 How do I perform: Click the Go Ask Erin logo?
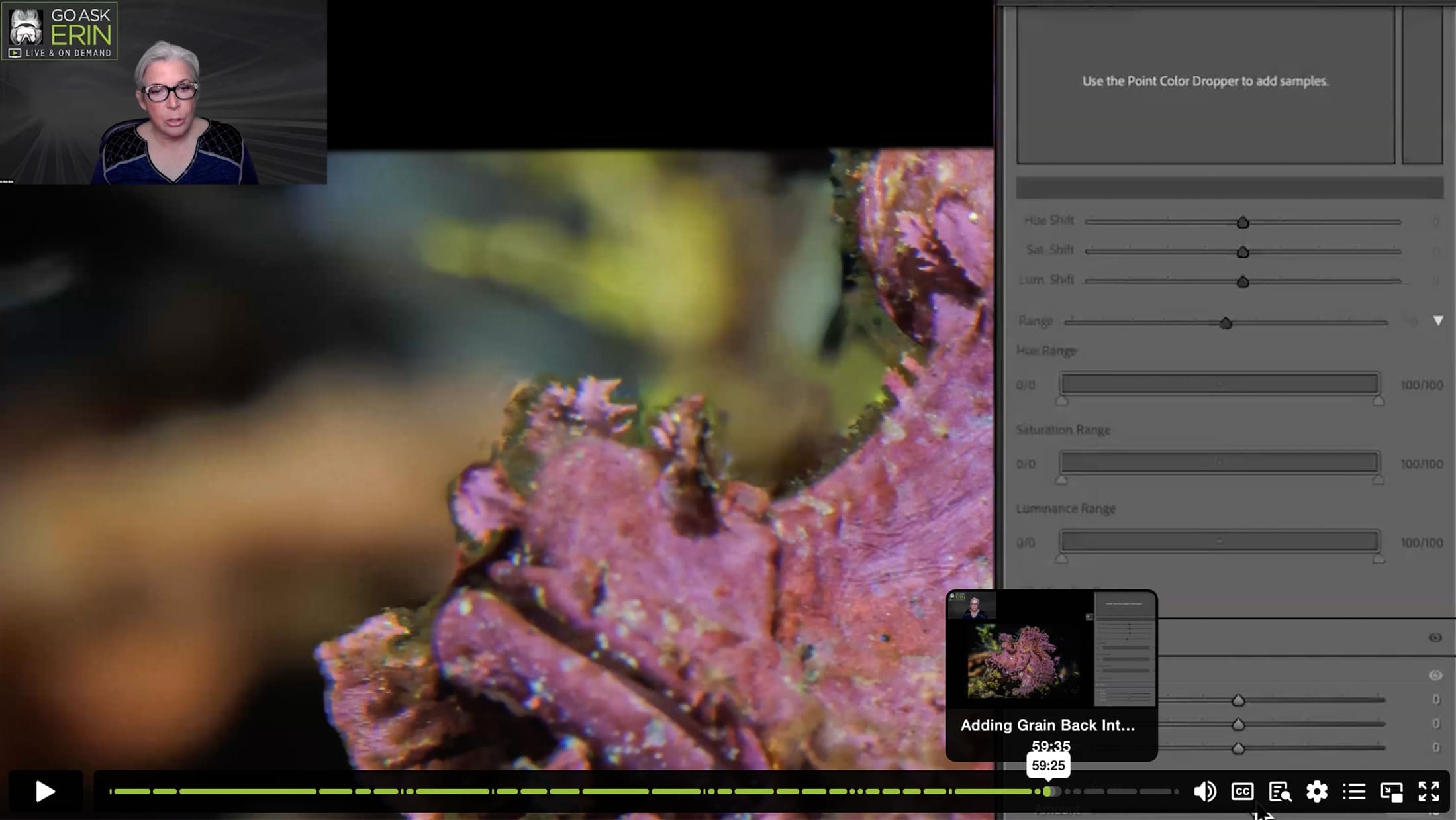pos(60,31)
